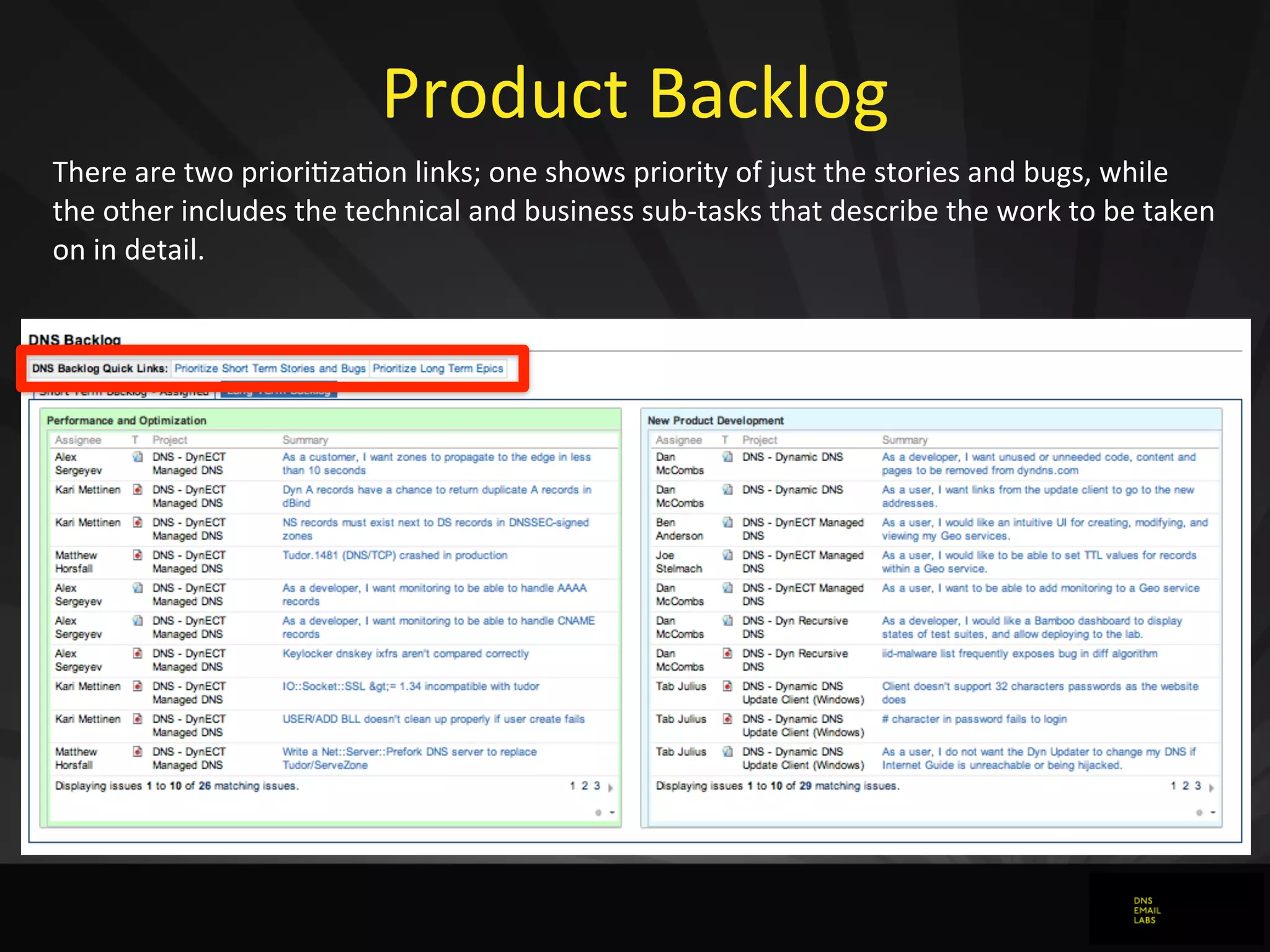Open issue 'Client doesn't support 32 characters passwords'
The image size is (1270, 952).
1040,692
